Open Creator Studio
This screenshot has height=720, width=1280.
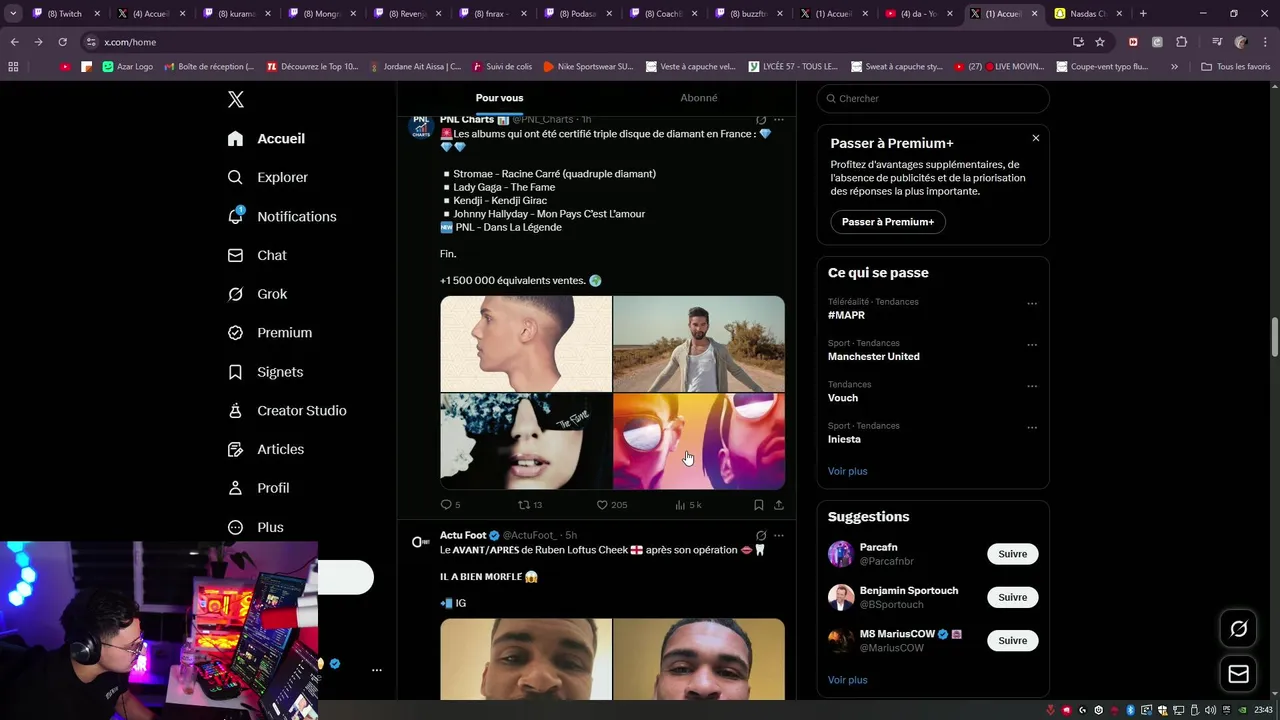(287, 411)
